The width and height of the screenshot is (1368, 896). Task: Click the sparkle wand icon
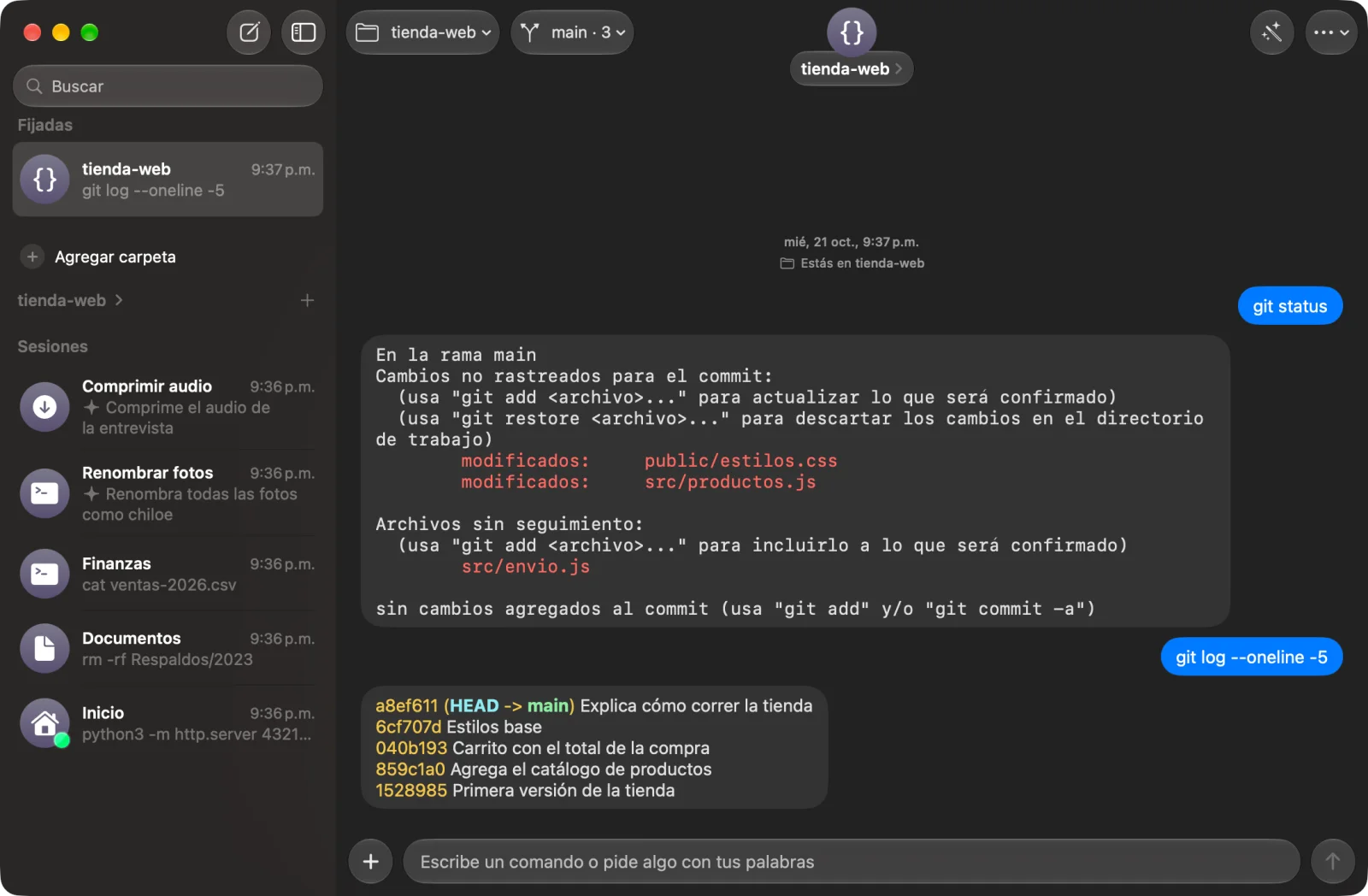[x=1271, y=32]
